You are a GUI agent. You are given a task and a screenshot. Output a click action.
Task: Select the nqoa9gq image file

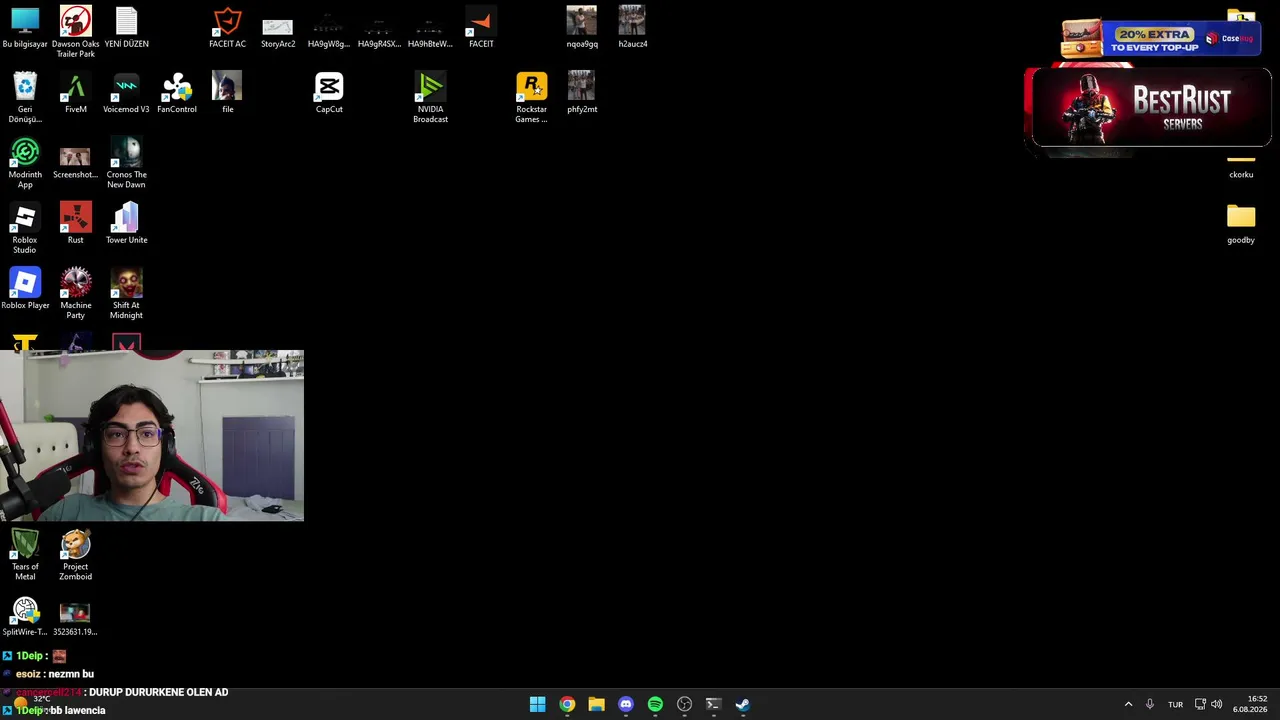[582, 27]
